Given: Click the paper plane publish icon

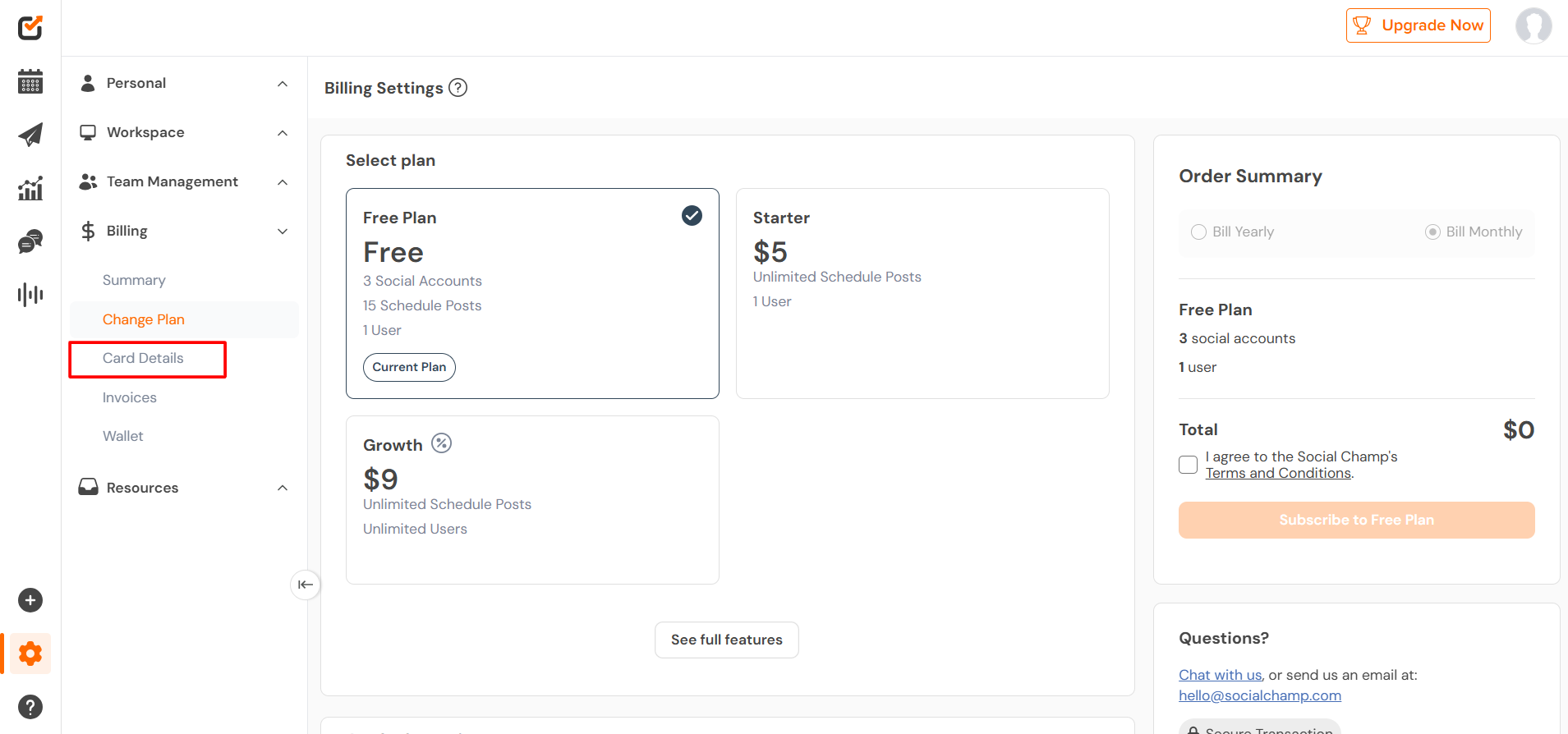Looking at the screenshot, I should (30, 135).
